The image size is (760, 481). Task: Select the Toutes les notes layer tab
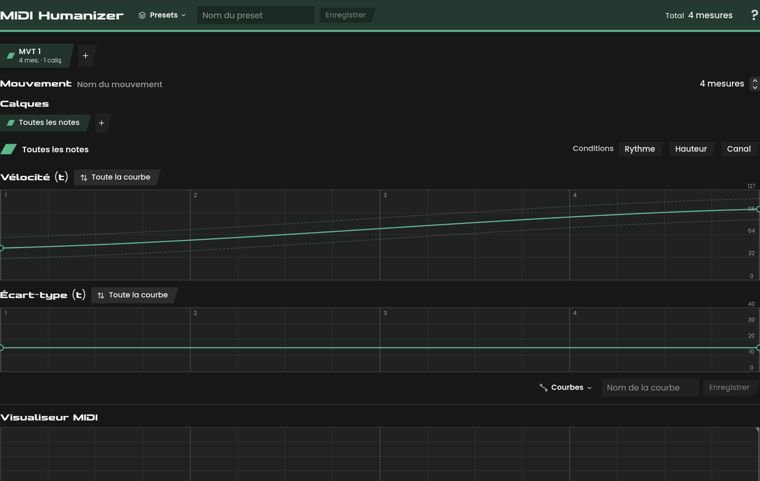(45, 123)
